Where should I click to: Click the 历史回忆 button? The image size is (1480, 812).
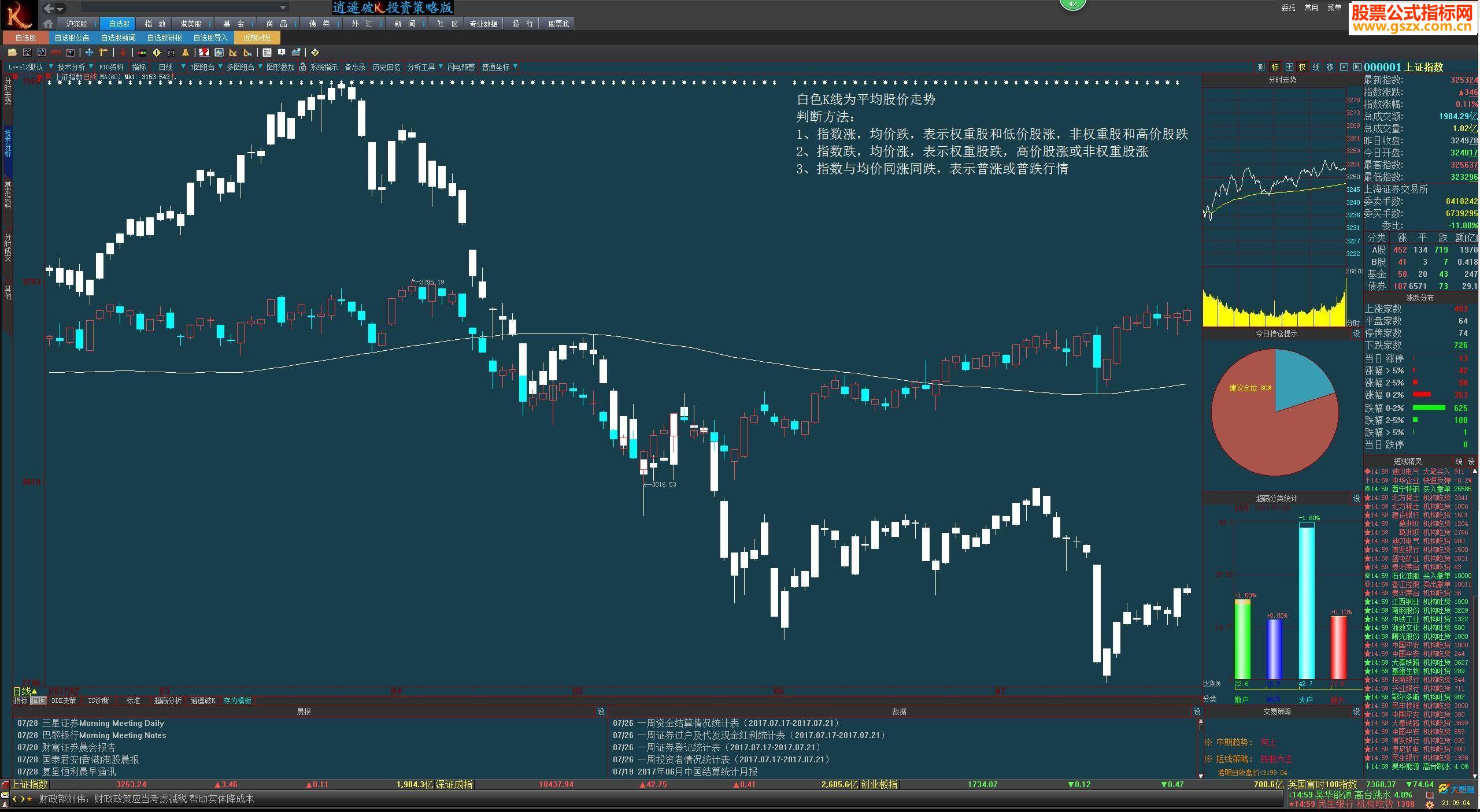pyautogui.click(x=386, y=67)
